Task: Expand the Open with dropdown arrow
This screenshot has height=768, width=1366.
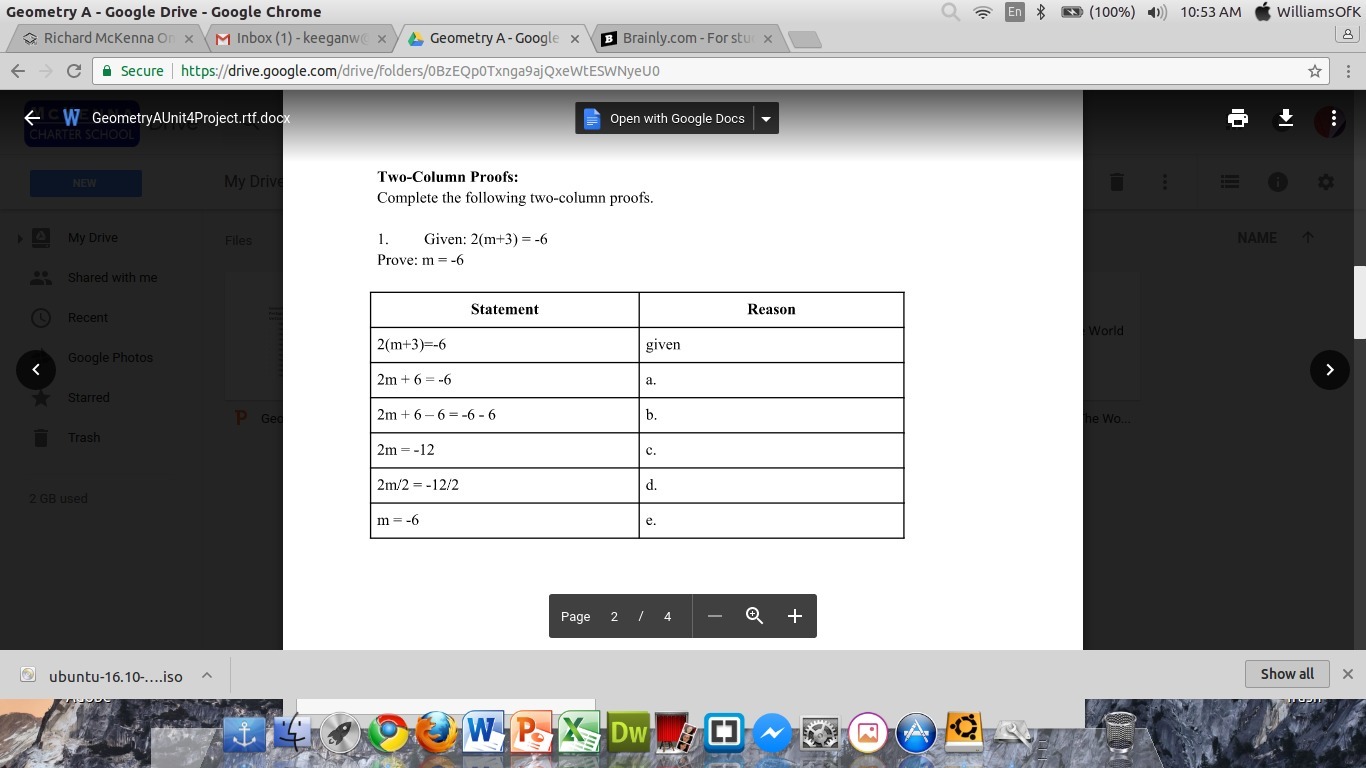Action: 766,118
